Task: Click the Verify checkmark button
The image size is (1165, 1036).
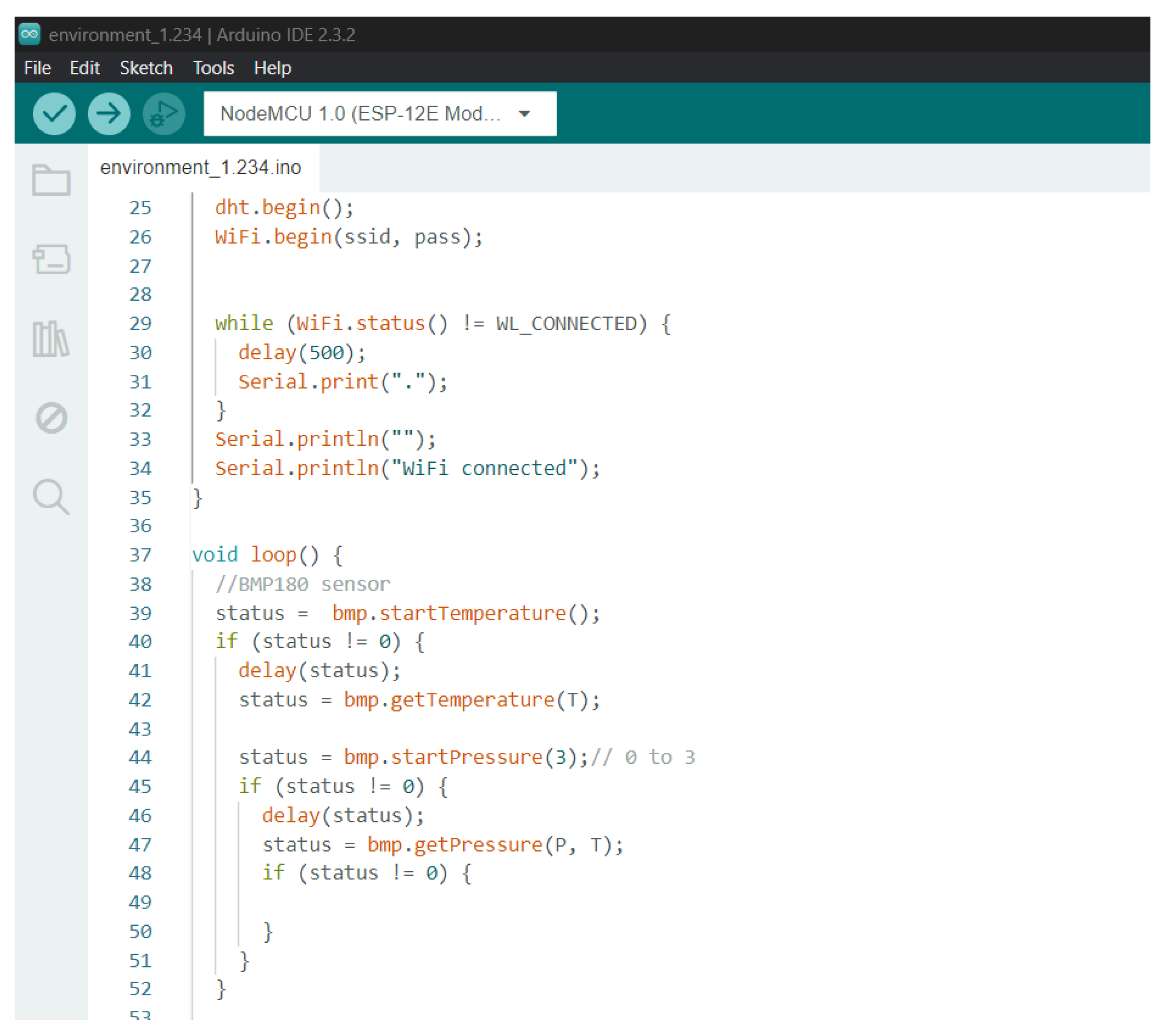Action: [x=54, y=114]
